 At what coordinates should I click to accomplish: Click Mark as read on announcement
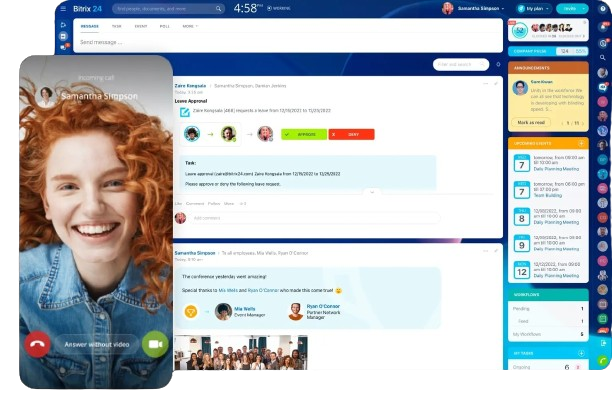[531, 123]
